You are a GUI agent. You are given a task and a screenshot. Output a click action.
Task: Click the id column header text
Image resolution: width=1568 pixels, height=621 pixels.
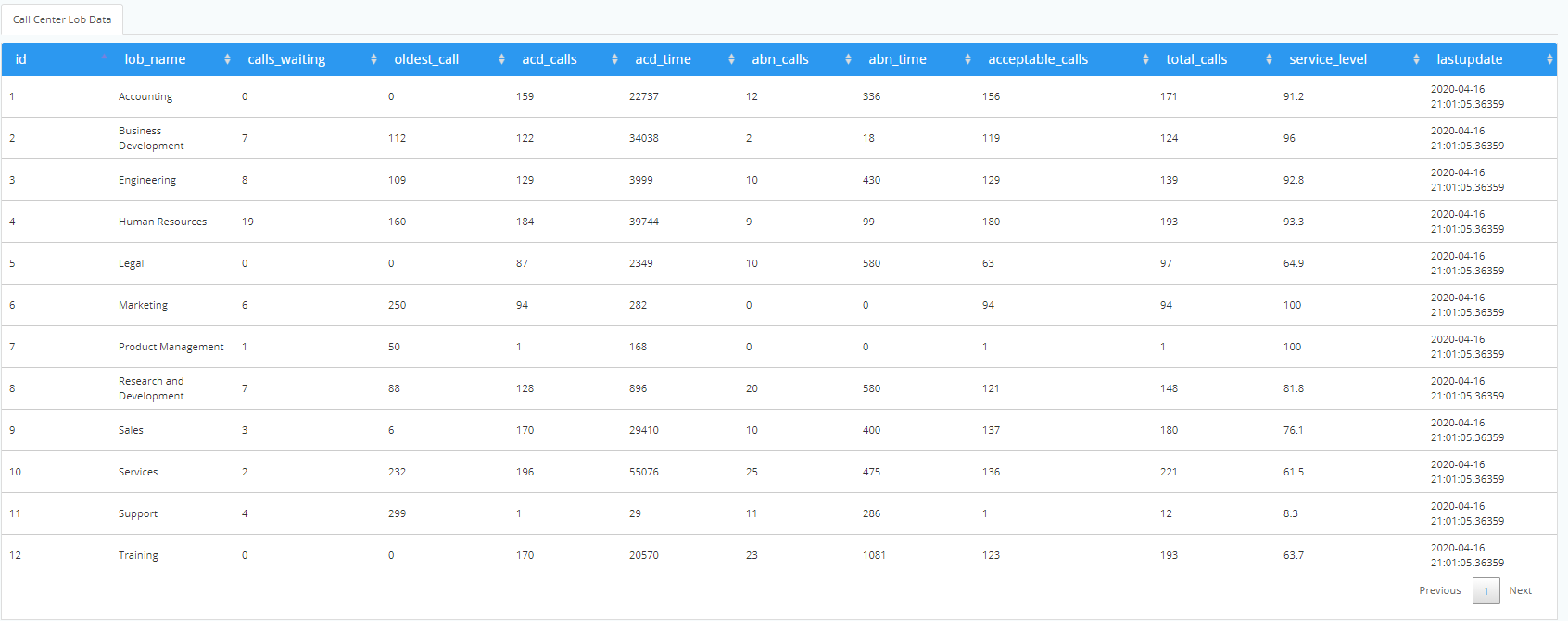coord(20,59)
